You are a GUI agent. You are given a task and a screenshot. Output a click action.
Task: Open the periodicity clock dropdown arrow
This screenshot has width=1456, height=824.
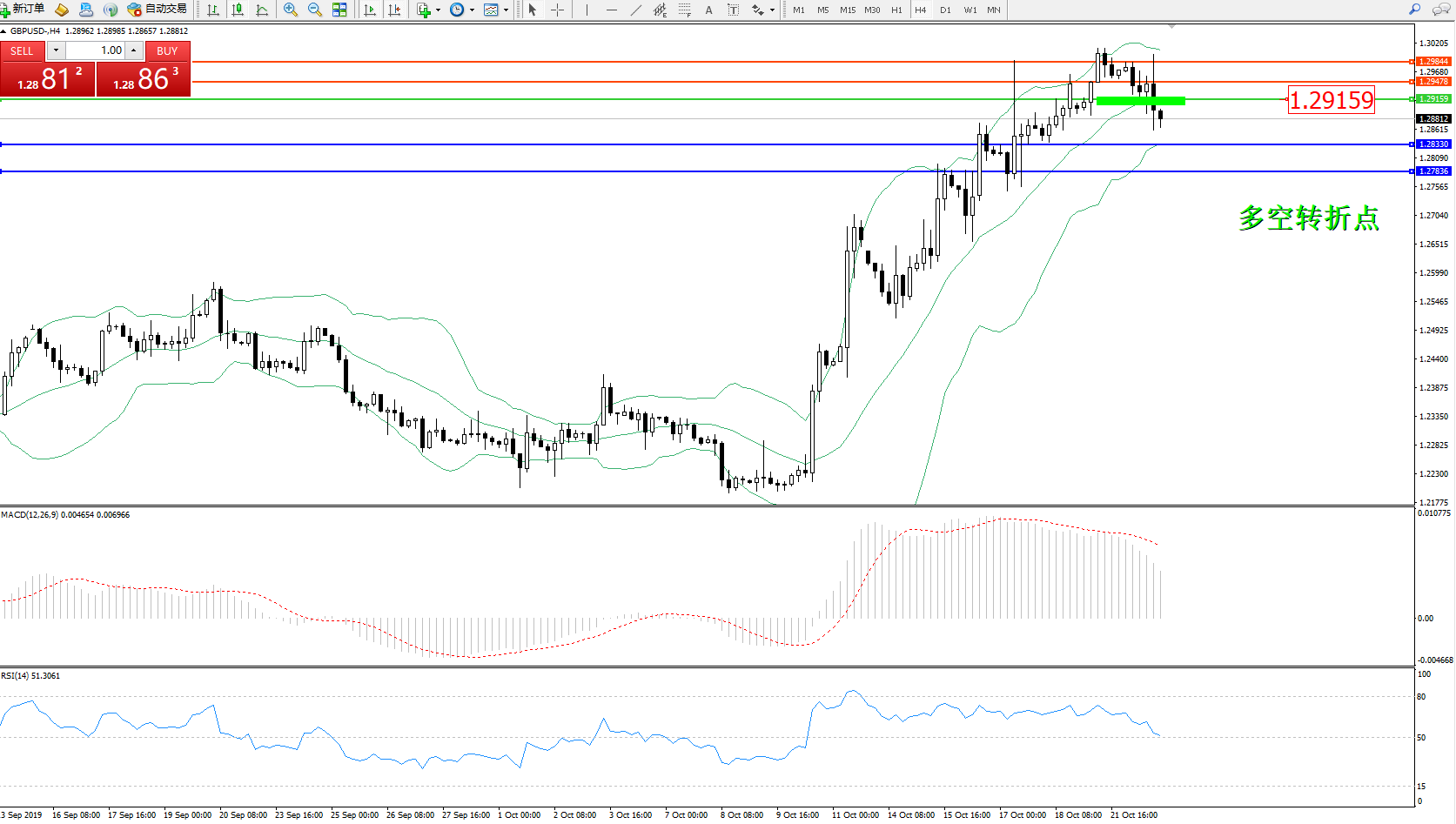point(472,10)
